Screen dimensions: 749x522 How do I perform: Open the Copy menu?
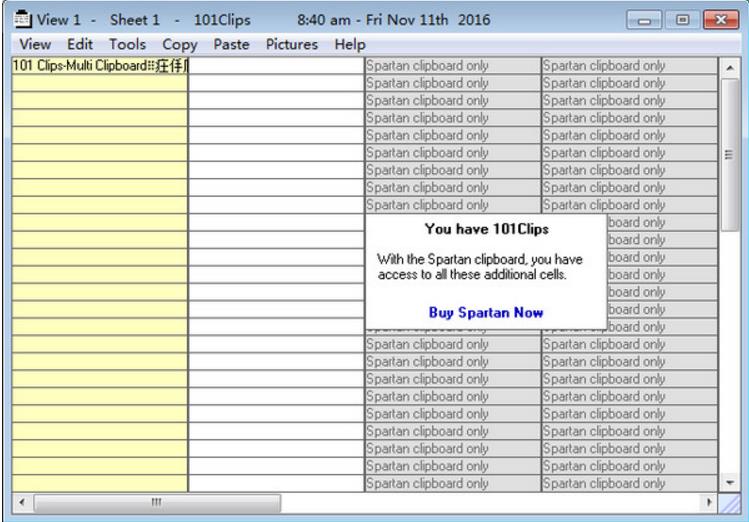(x=180, y=44)
